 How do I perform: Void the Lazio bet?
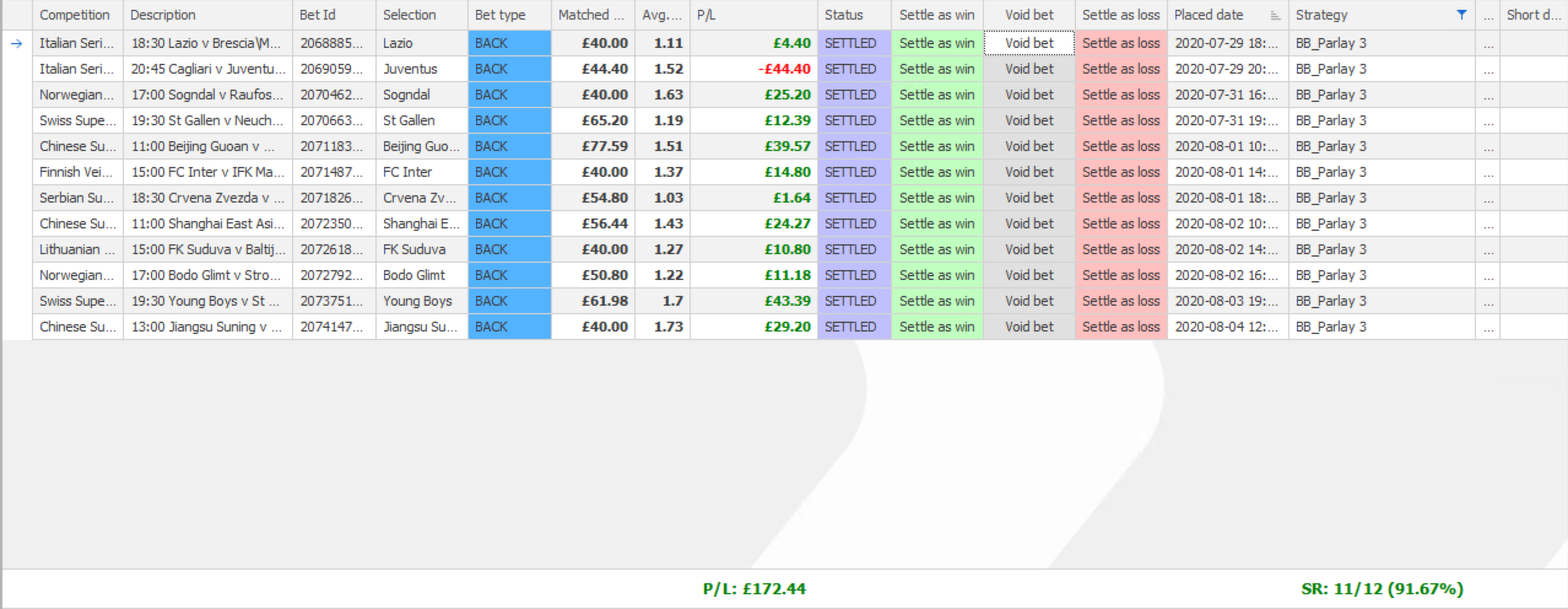[x=1029, y=43]
